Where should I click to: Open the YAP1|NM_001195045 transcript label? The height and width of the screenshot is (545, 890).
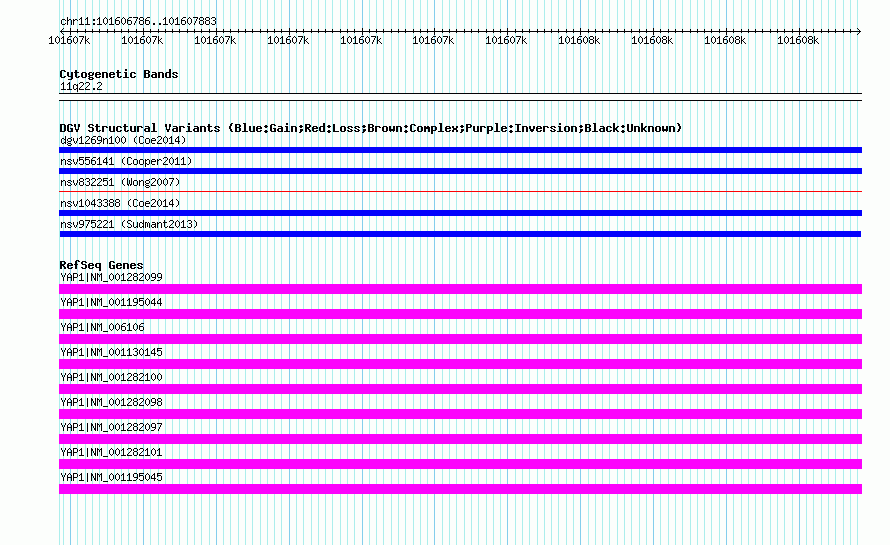click(x=111, y=477)
